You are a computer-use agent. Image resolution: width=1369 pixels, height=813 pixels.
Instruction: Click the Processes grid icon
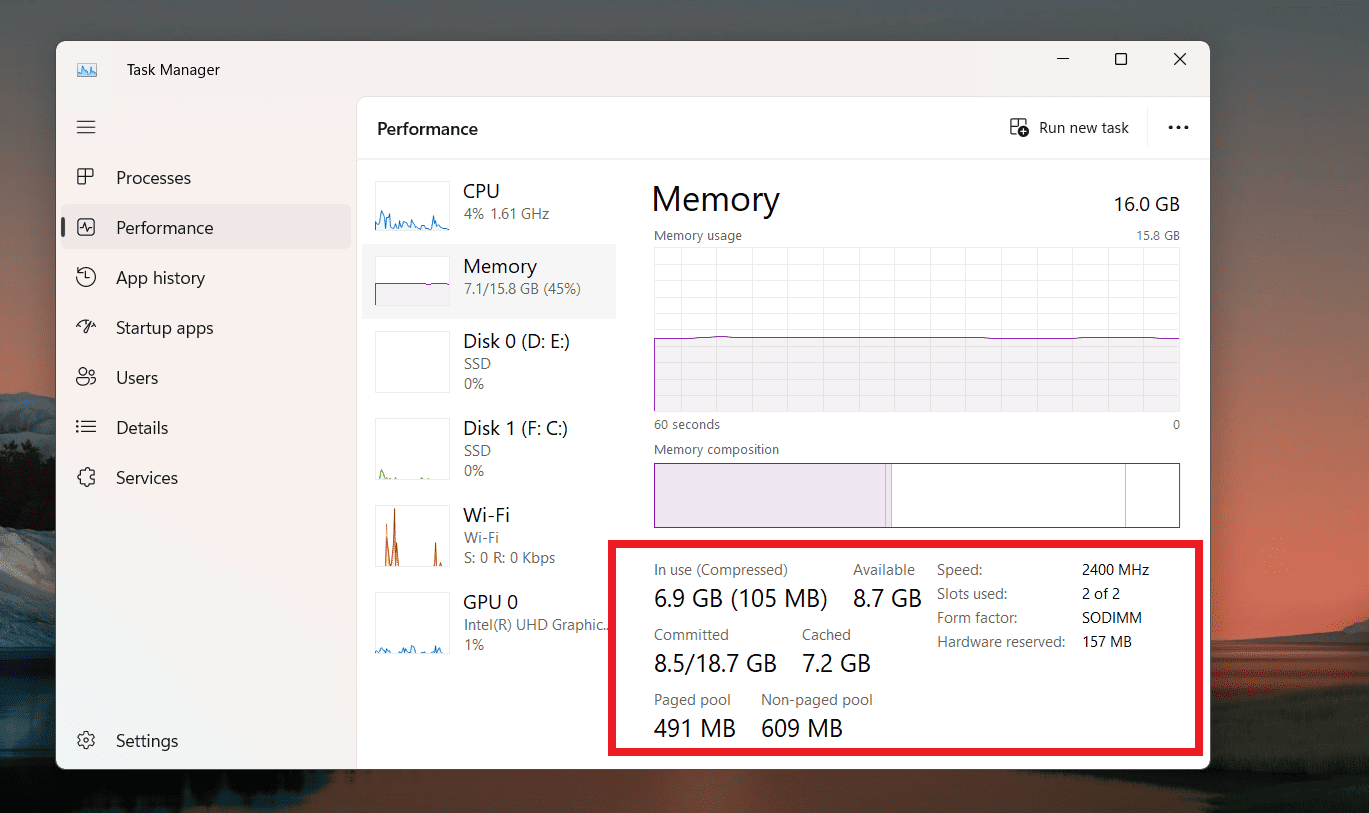click(86, 177)
